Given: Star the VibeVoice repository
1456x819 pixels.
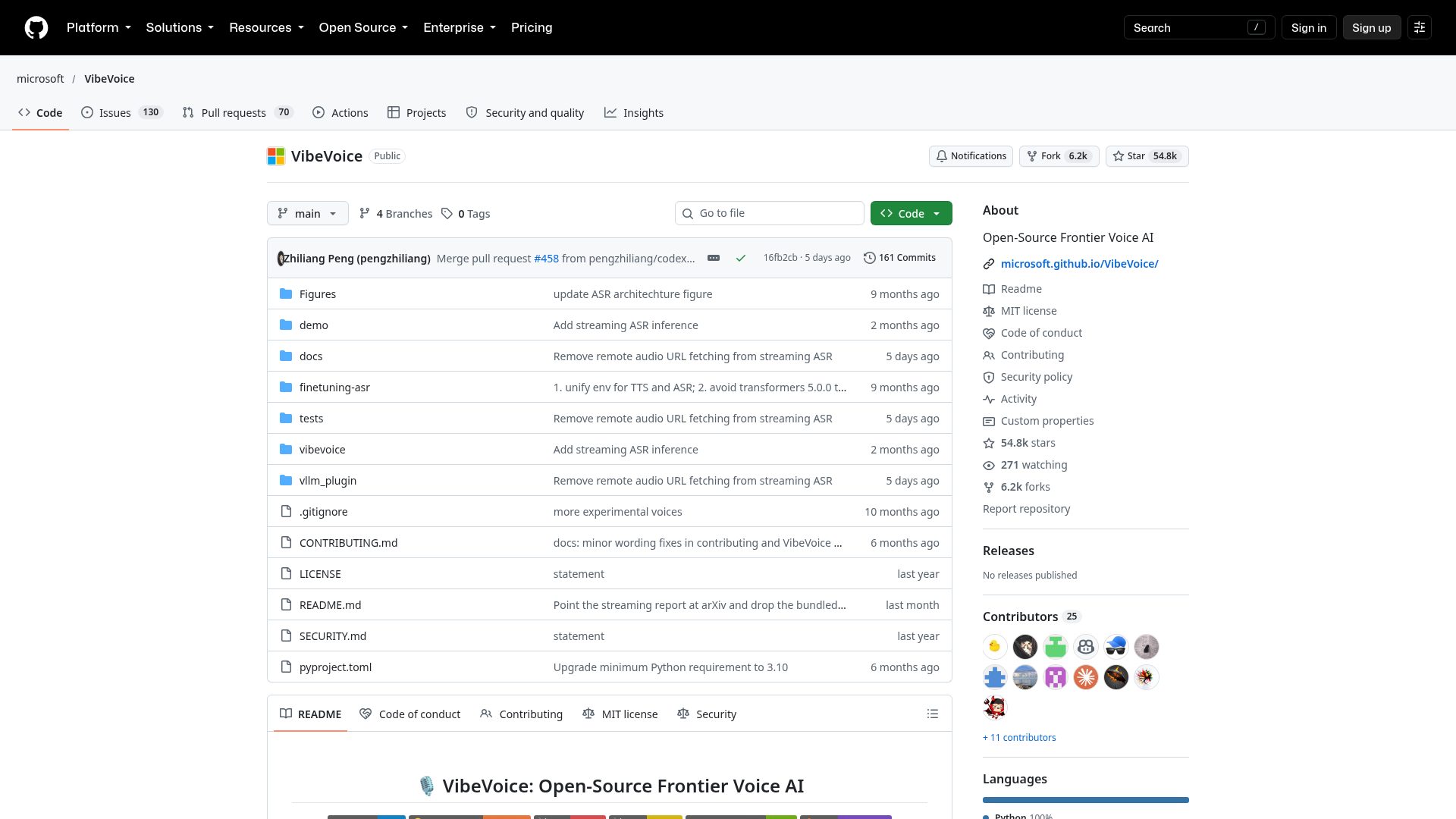Looking at the screenshot, I should tap(1147, 156).
